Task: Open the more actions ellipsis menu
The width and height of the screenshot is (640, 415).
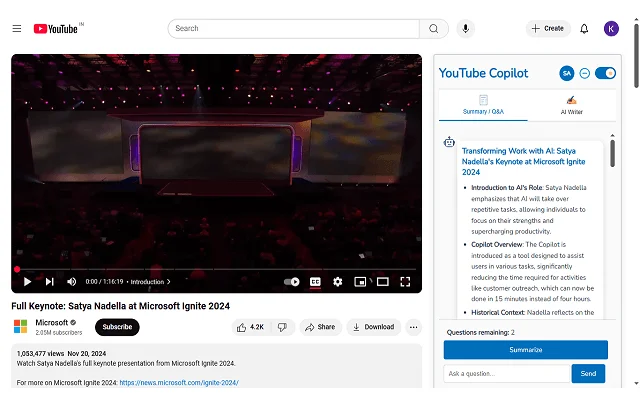Action: pos(414,327)
